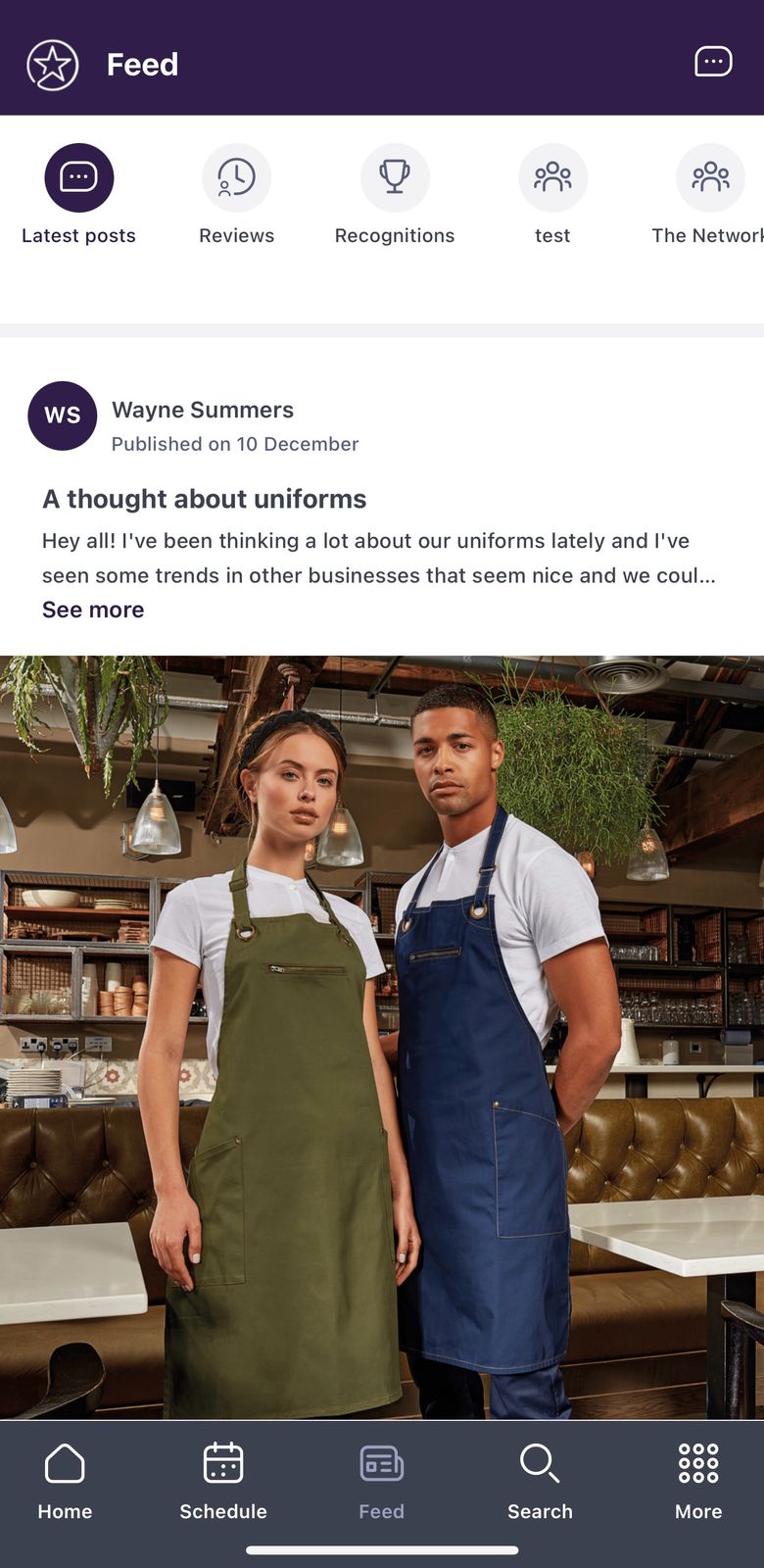Open the Schedule calendar tab

(223, 1481)
